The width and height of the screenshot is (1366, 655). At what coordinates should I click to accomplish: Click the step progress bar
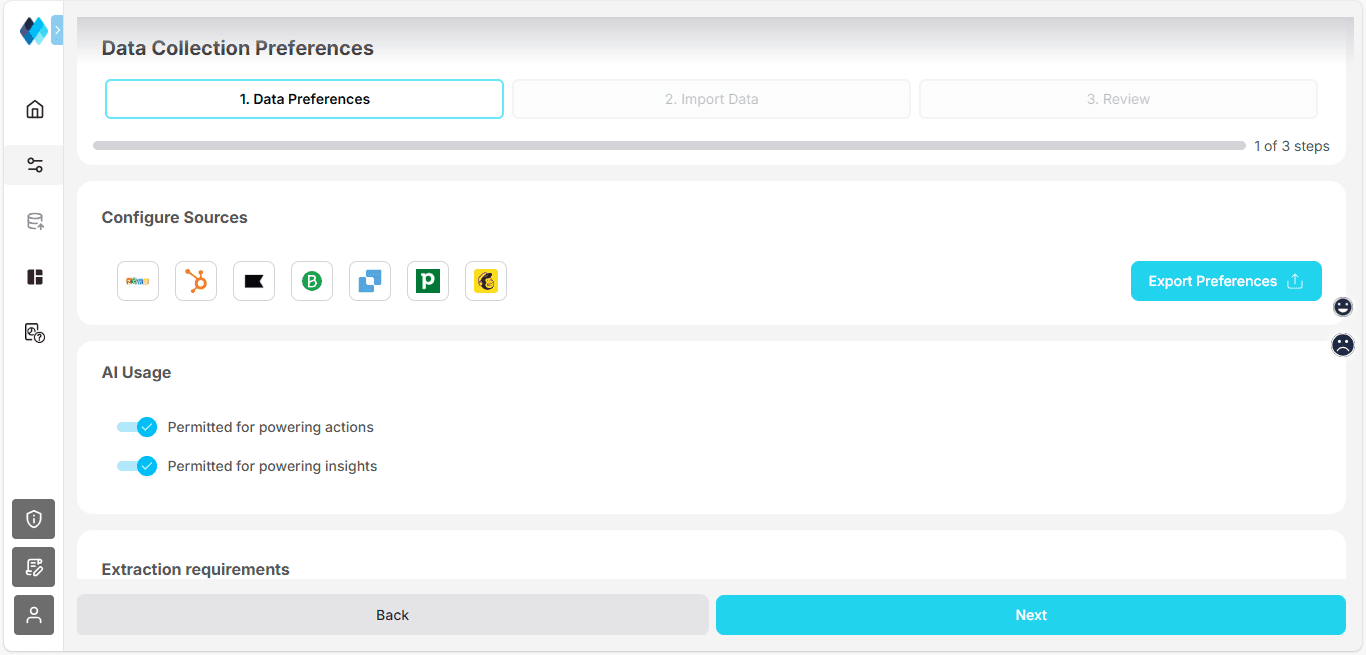[668, 145]
